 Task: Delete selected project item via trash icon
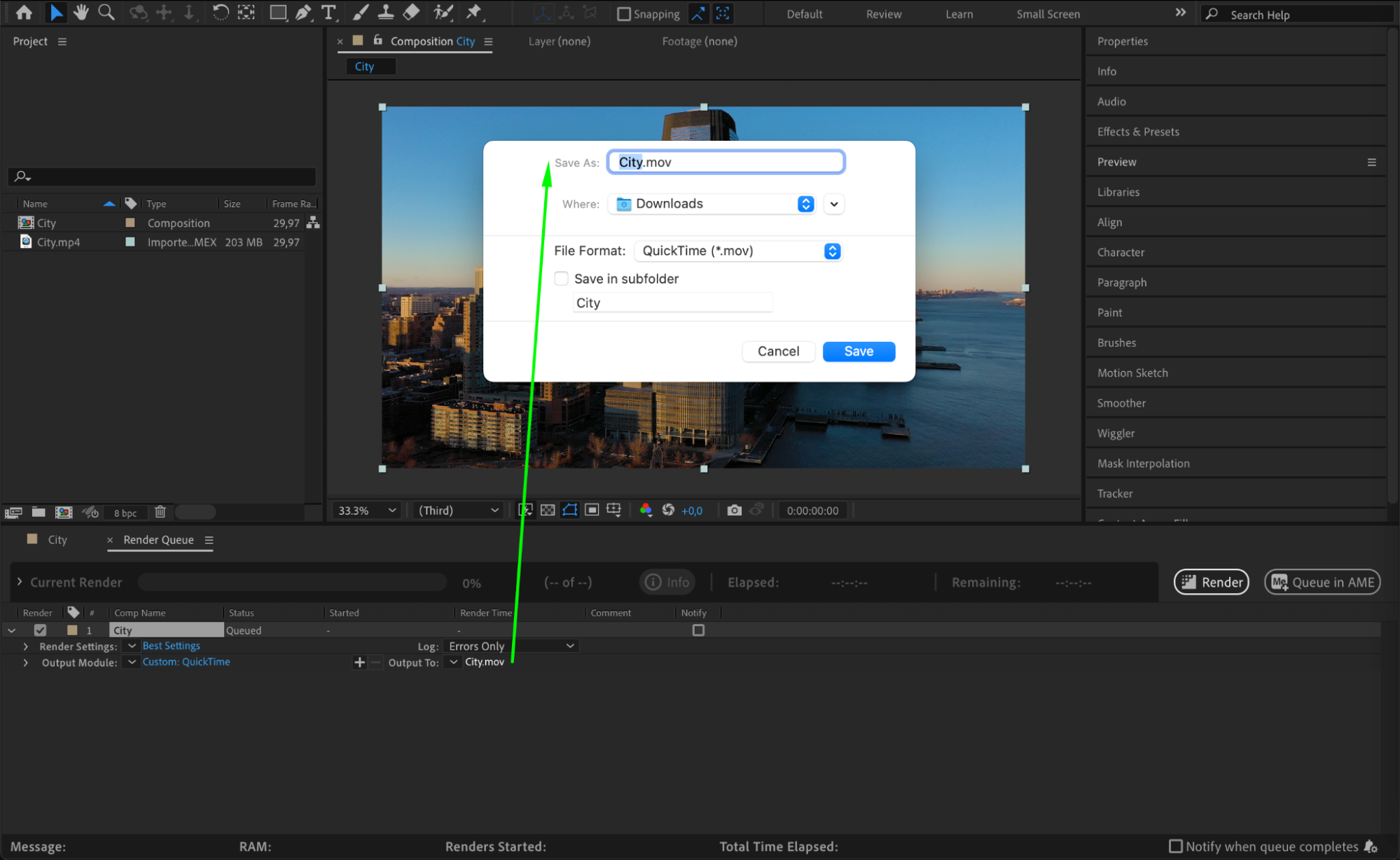(x=160, y=512)
